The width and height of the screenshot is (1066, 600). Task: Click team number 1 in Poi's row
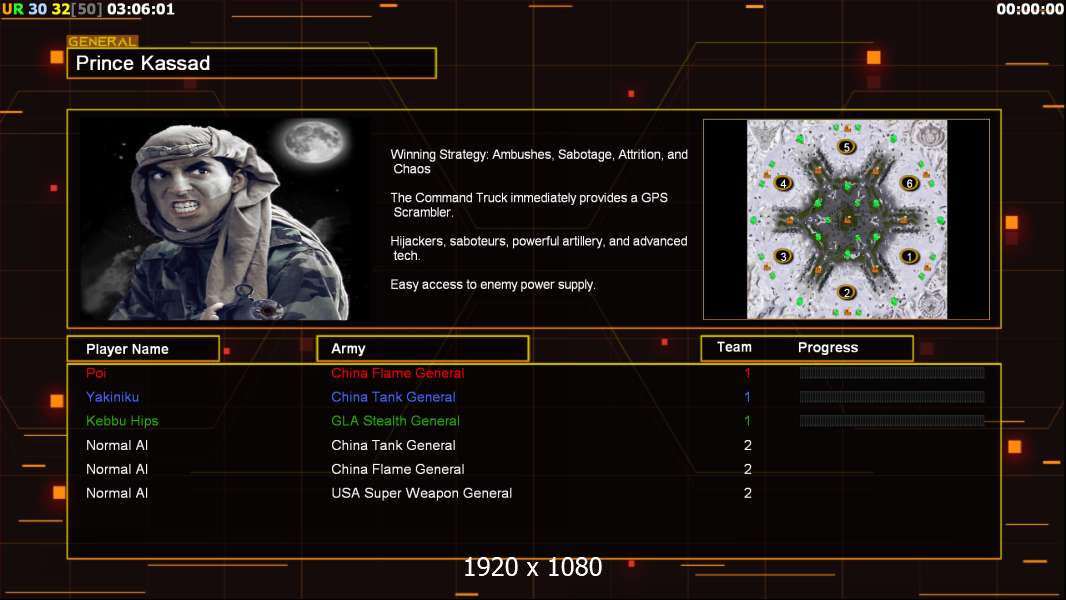(x=747, y=373)
